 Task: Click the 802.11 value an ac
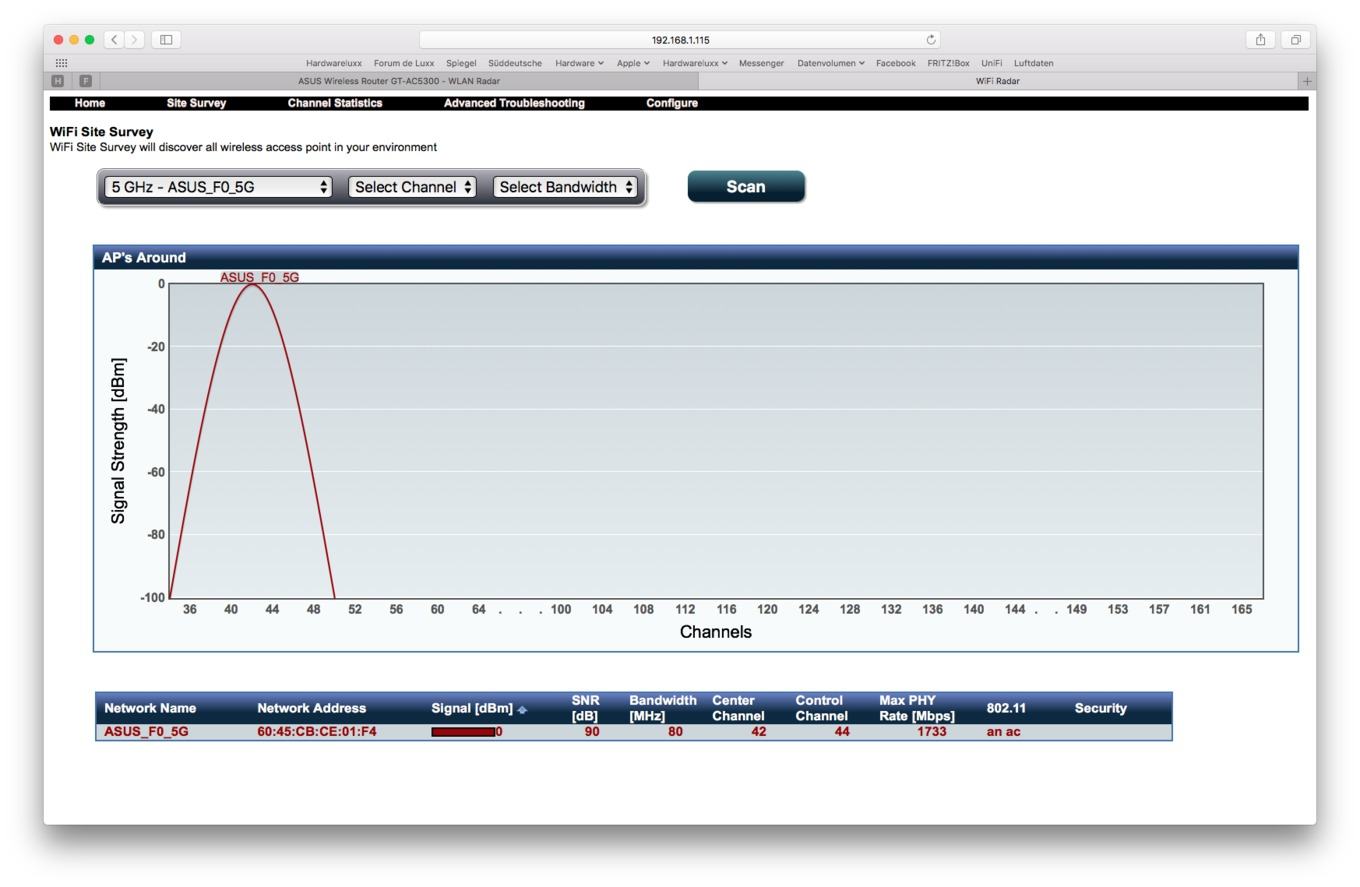[x=1003, y=732]
